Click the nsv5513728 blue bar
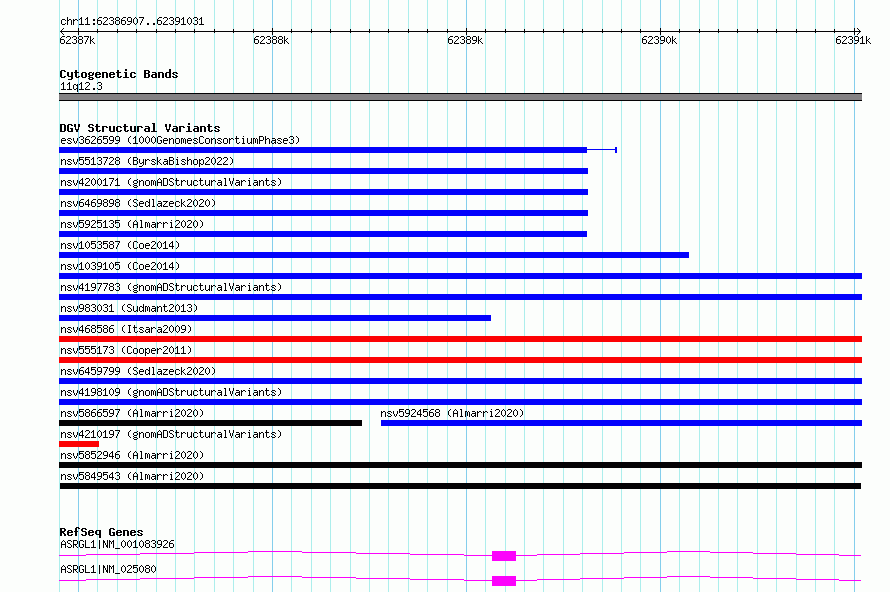This screenshot has width=890, height=592. pyautogui.click(x=324, y=171)
